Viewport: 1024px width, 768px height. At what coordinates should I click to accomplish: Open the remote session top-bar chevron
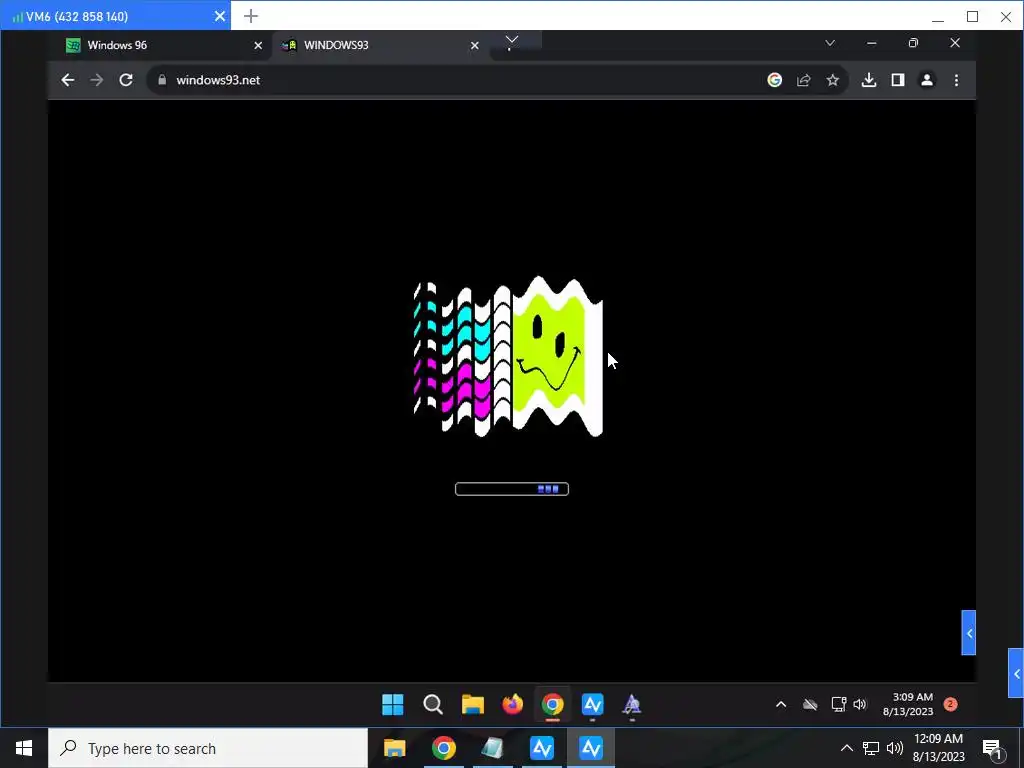point(512,40)
